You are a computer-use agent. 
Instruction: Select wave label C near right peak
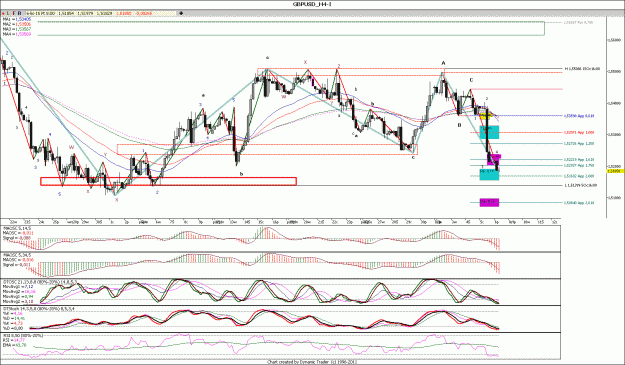[471, 80]
